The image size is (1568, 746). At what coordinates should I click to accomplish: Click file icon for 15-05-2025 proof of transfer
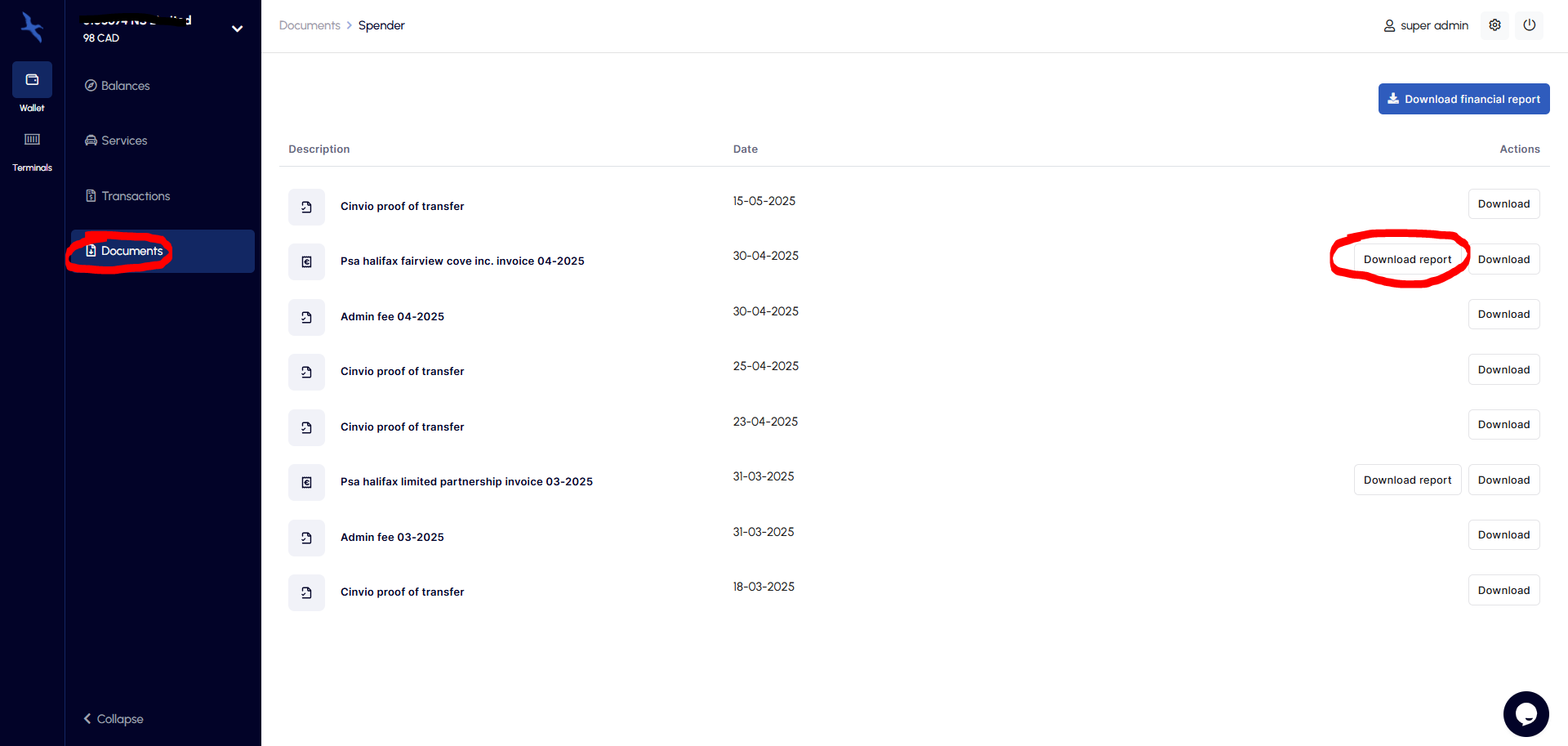pos(306,207)
